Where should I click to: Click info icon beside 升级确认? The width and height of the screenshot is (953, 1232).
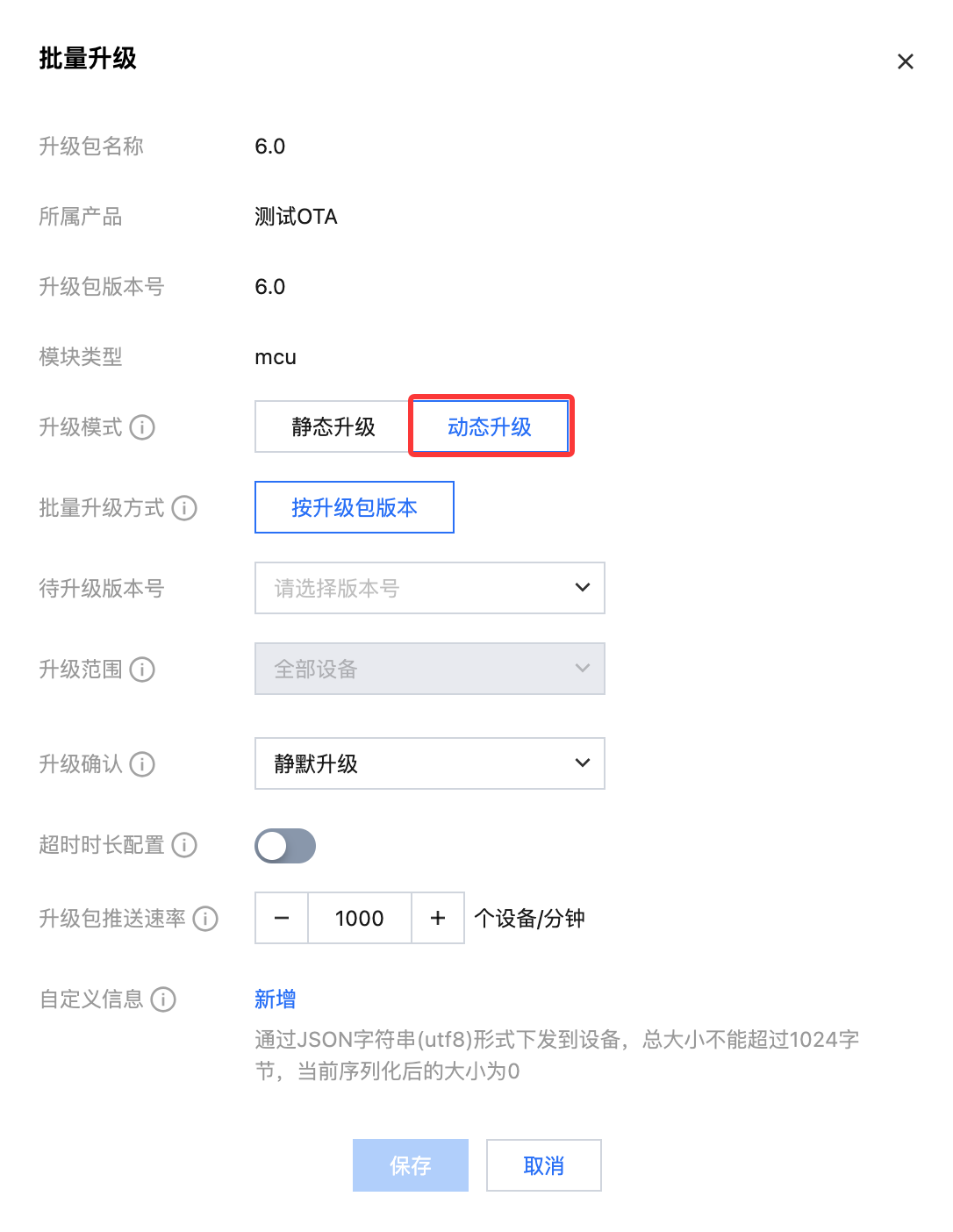coord(142,764)
